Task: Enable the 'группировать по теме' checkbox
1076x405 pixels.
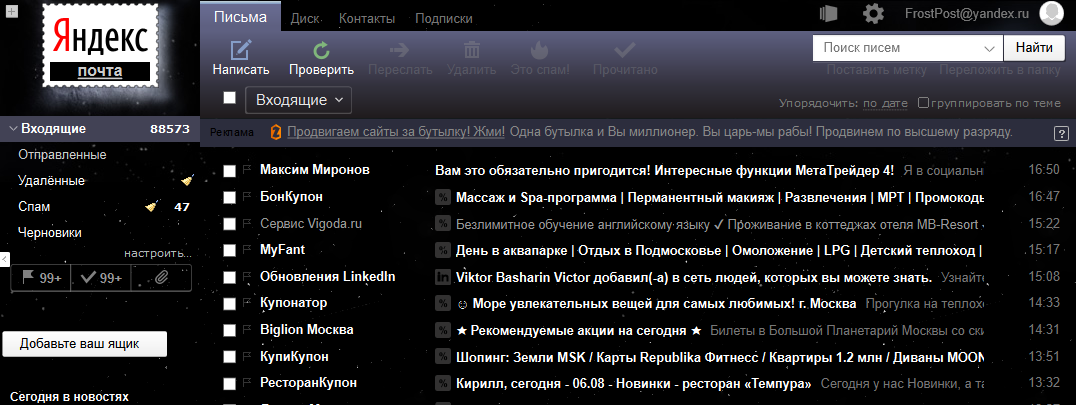Action: (x=924, y=103)
